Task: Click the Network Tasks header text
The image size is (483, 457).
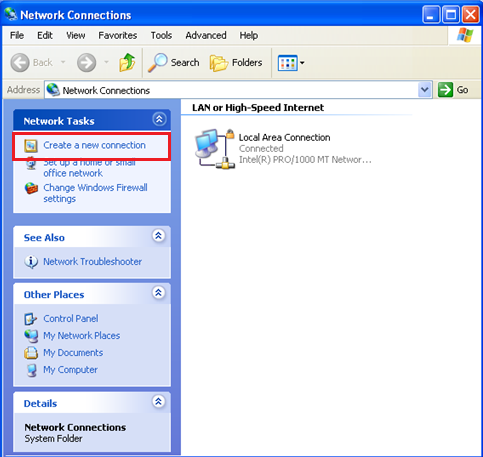Action: (x=59, y=121)
